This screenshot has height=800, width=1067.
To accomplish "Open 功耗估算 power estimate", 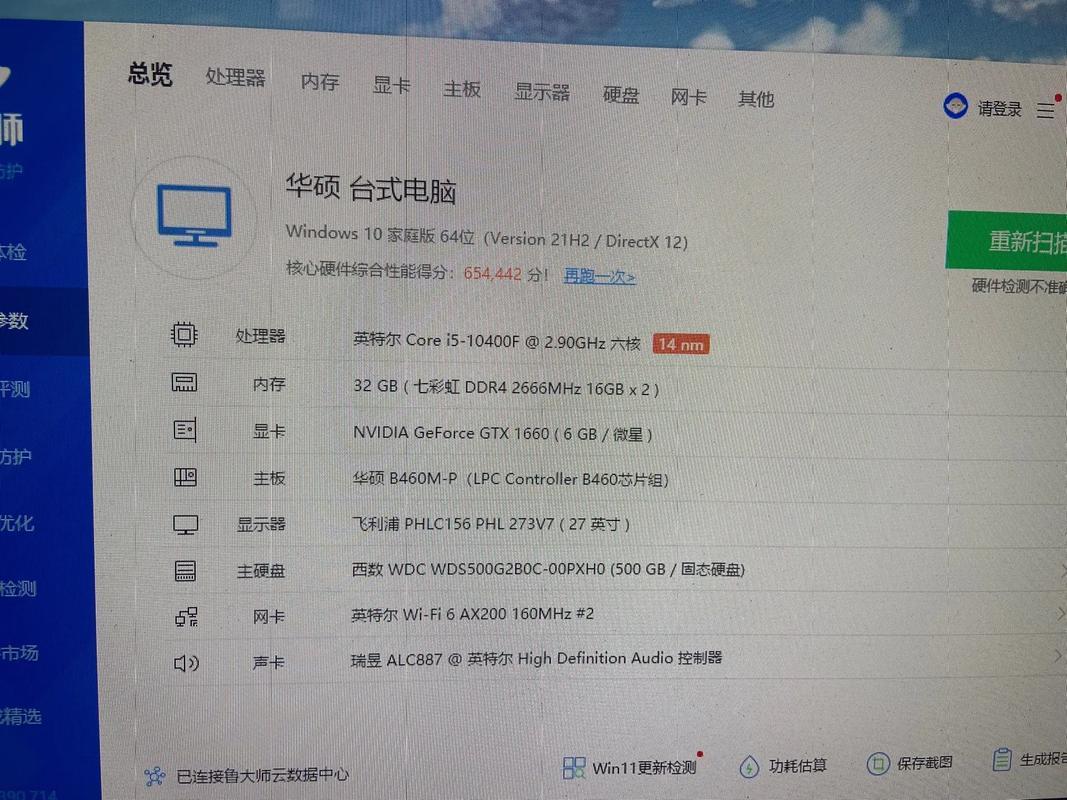I will click(798, 766).
